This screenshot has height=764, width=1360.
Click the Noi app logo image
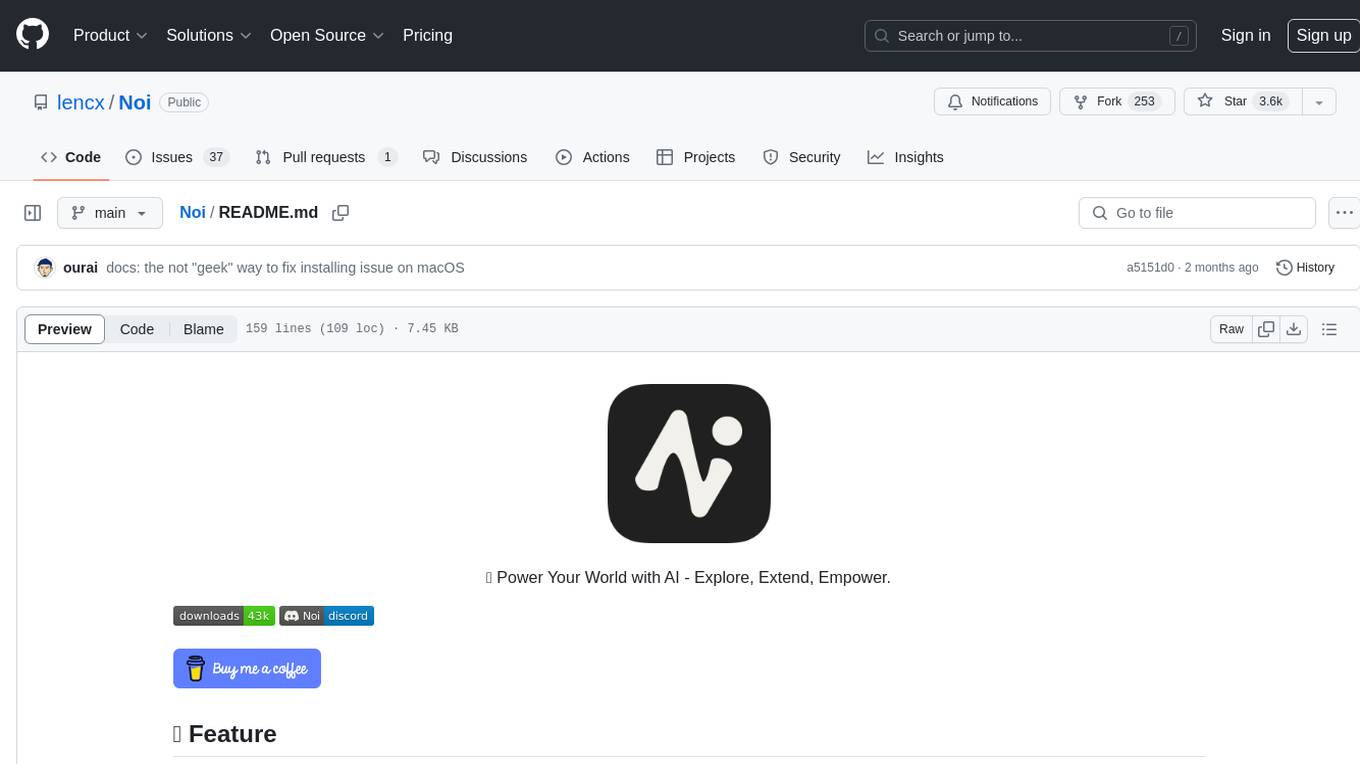[x=689, y=463]
